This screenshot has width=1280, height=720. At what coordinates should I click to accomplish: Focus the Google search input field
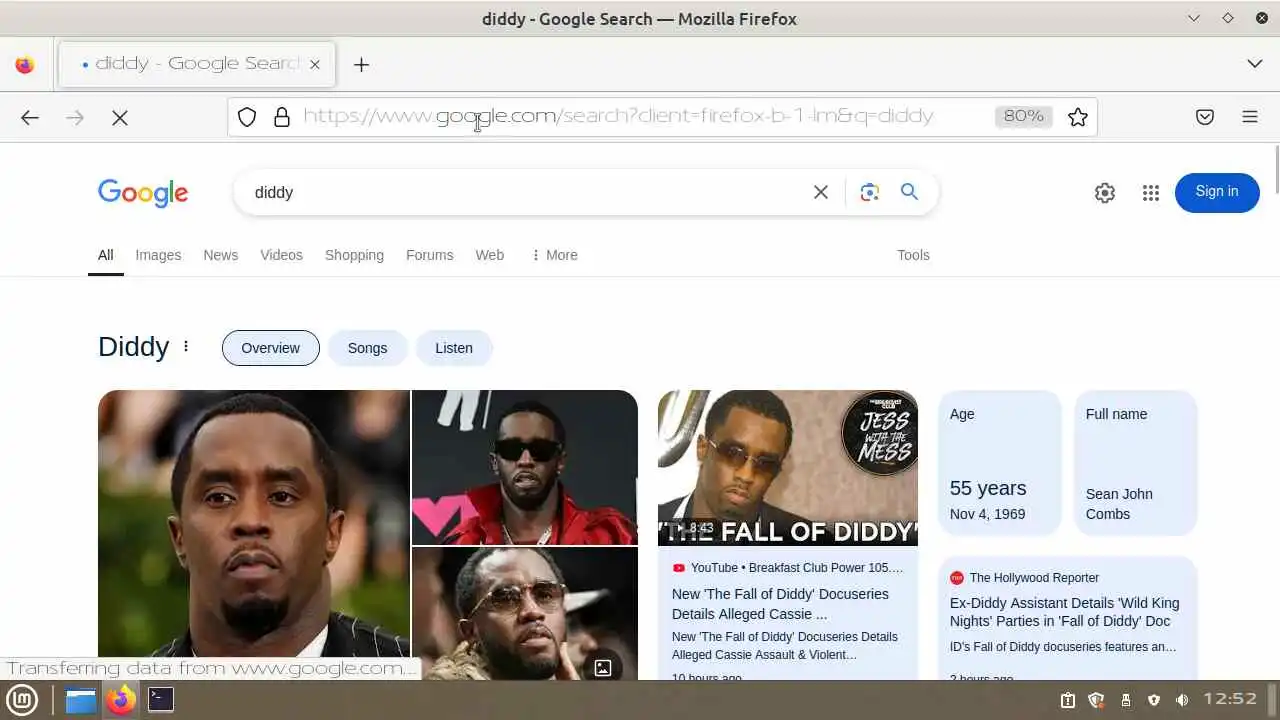525,192
